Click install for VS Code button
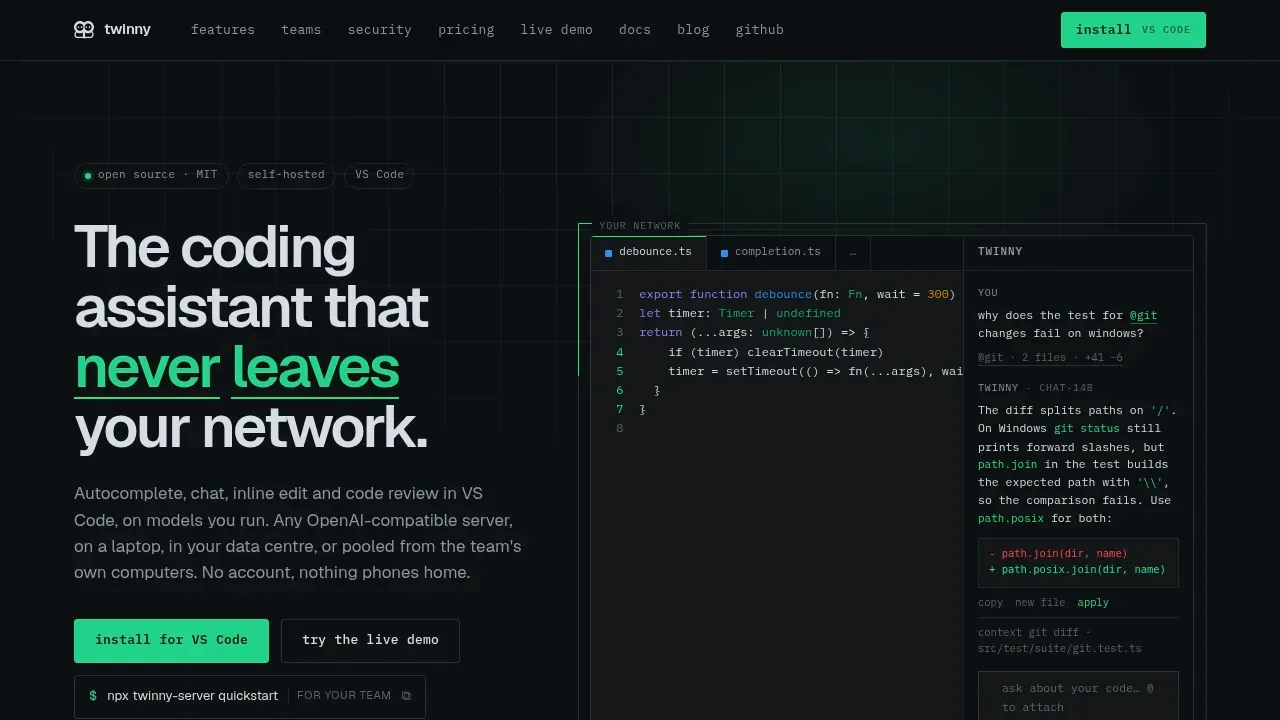Image resolution: width=1280 pixels, height=720 pixels. pyautogui.click(x=171, y=641)
